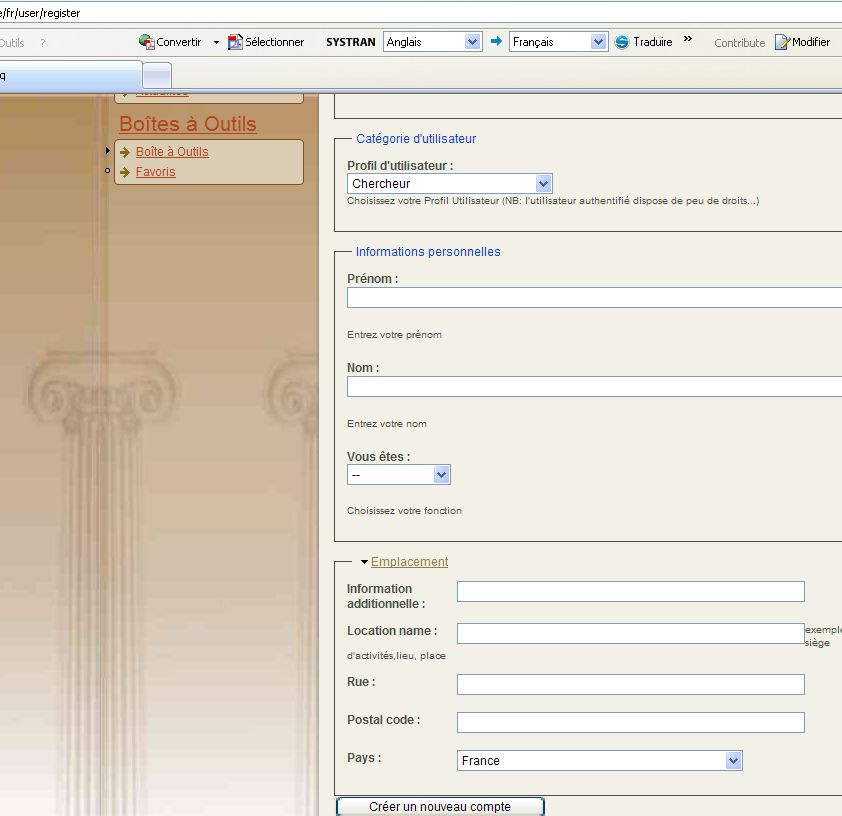Click the Contribute toolbar item

[739, 43]
